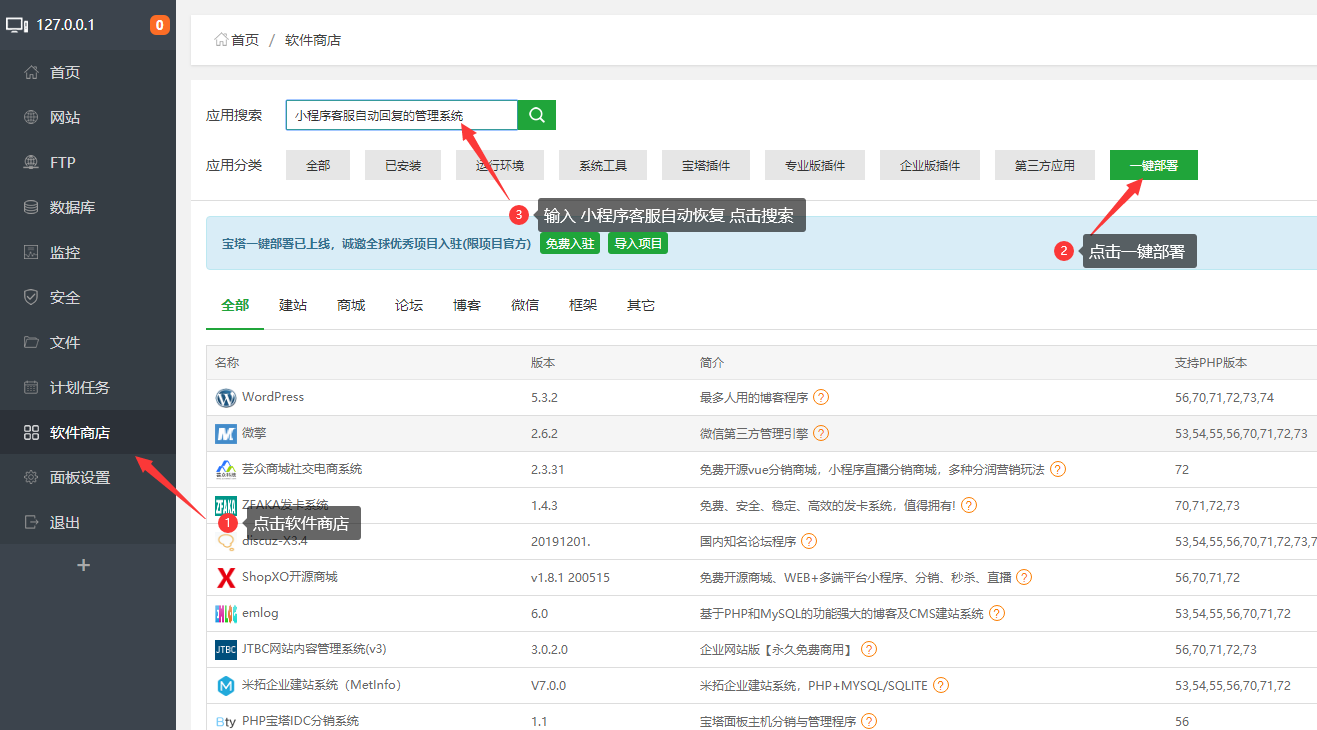1317x730 pixels.
Task: Switch to the 建站 tab
Action: click(x=293, y=305)
